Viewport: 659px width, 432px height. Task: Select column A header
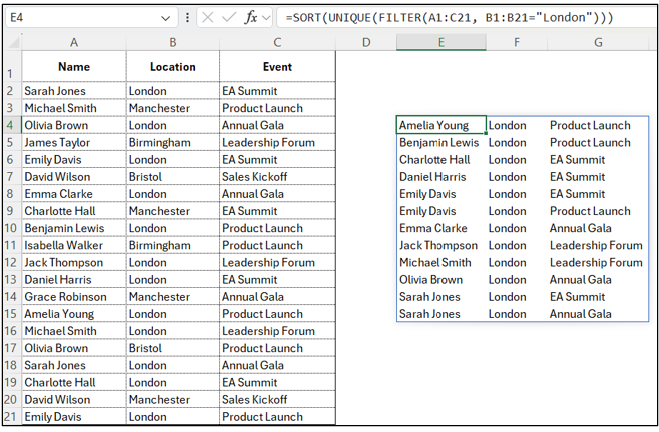[x=74, y=41]
